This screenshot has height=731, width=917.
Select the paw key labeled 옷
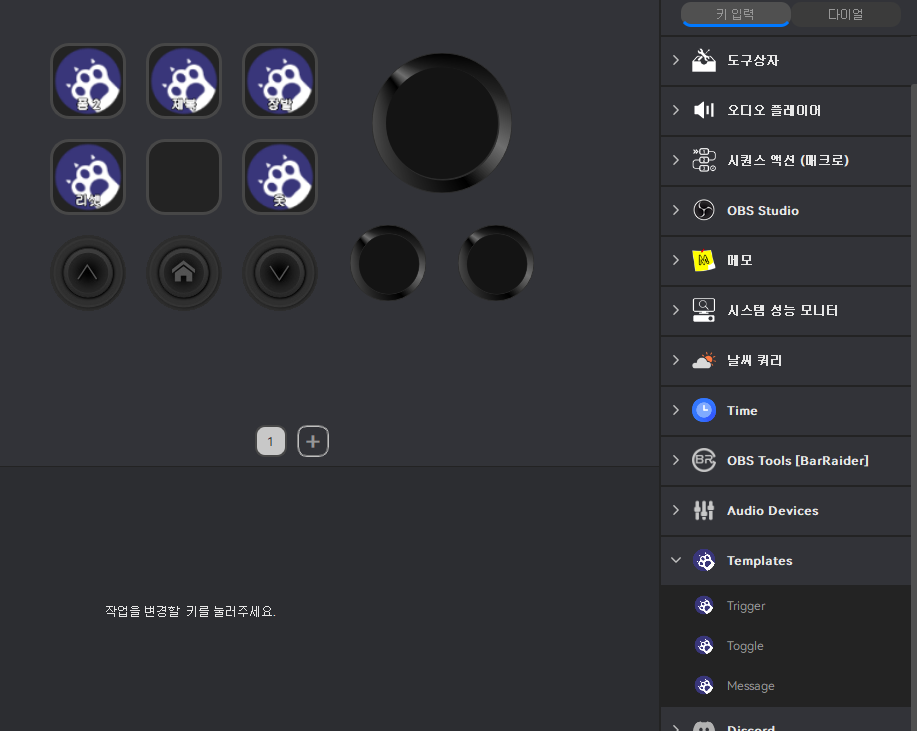280,177
